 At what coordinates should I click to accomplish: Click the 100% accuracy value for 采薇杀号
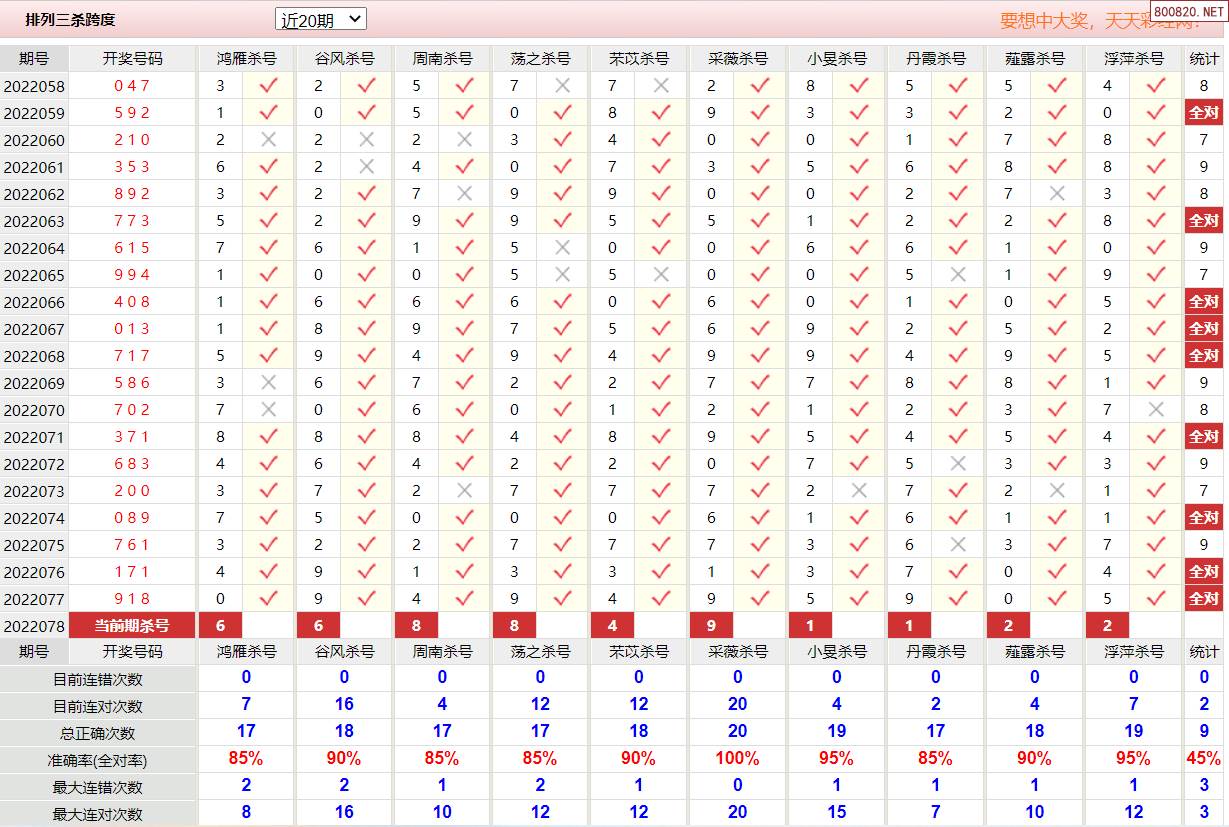point(738,759)
